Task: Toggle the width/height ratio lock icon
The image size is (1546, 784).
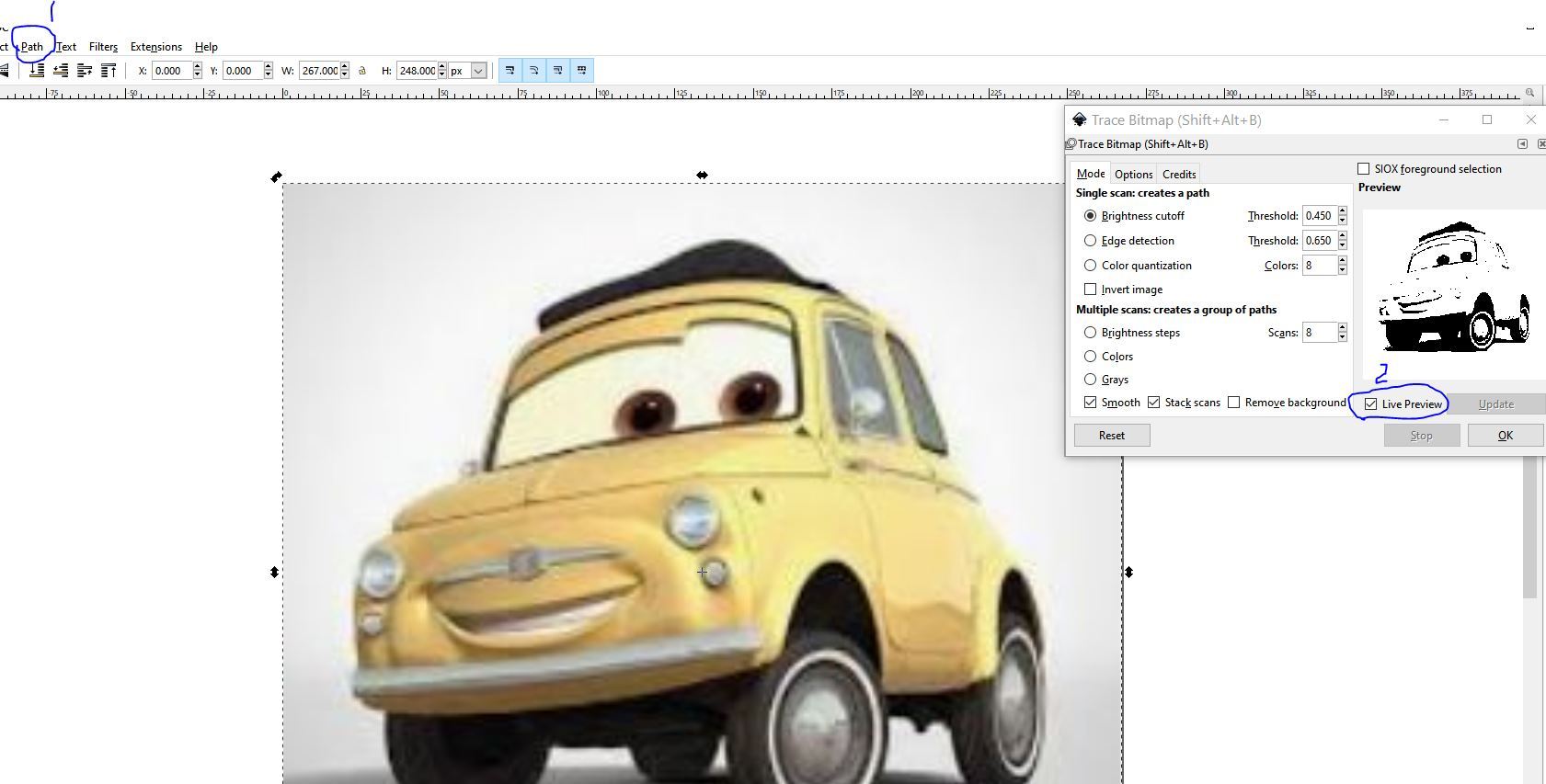Action: pos(362,71)
